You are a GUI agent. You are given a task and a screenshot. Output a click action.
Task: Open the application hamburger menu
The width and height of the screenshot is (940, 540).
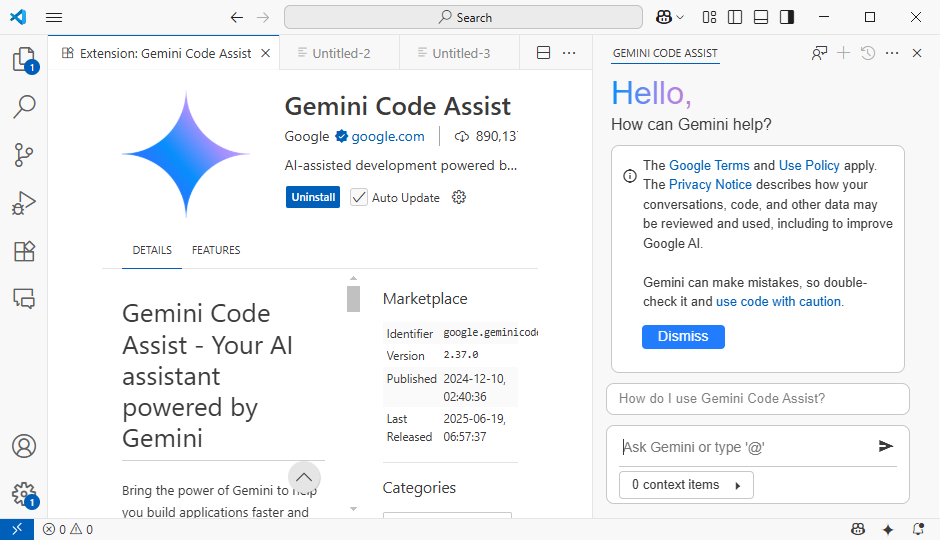pyautogui.click(x=54, y=17)
